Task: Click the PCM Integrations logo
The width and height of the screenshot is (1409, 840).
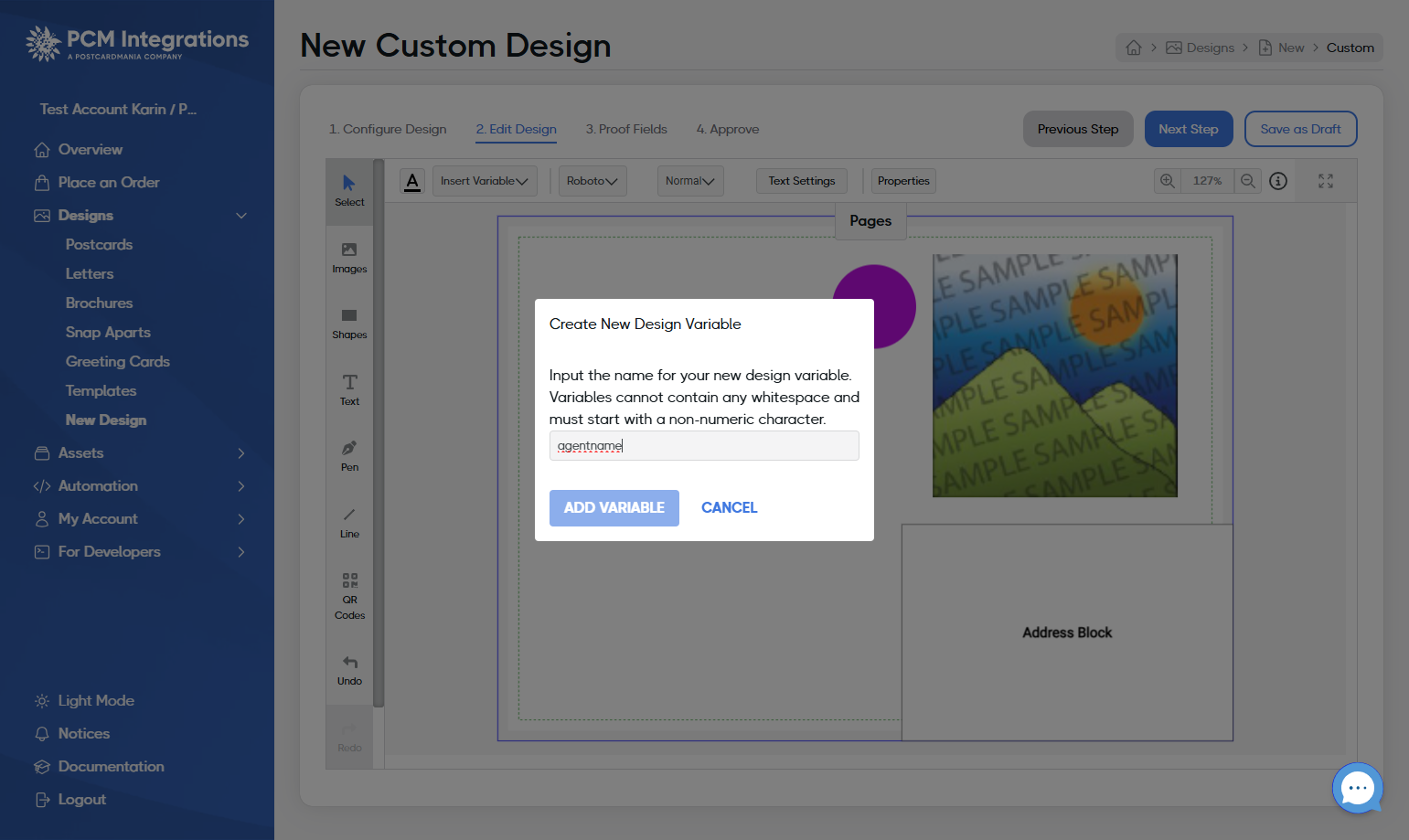Action: point(137,43)
